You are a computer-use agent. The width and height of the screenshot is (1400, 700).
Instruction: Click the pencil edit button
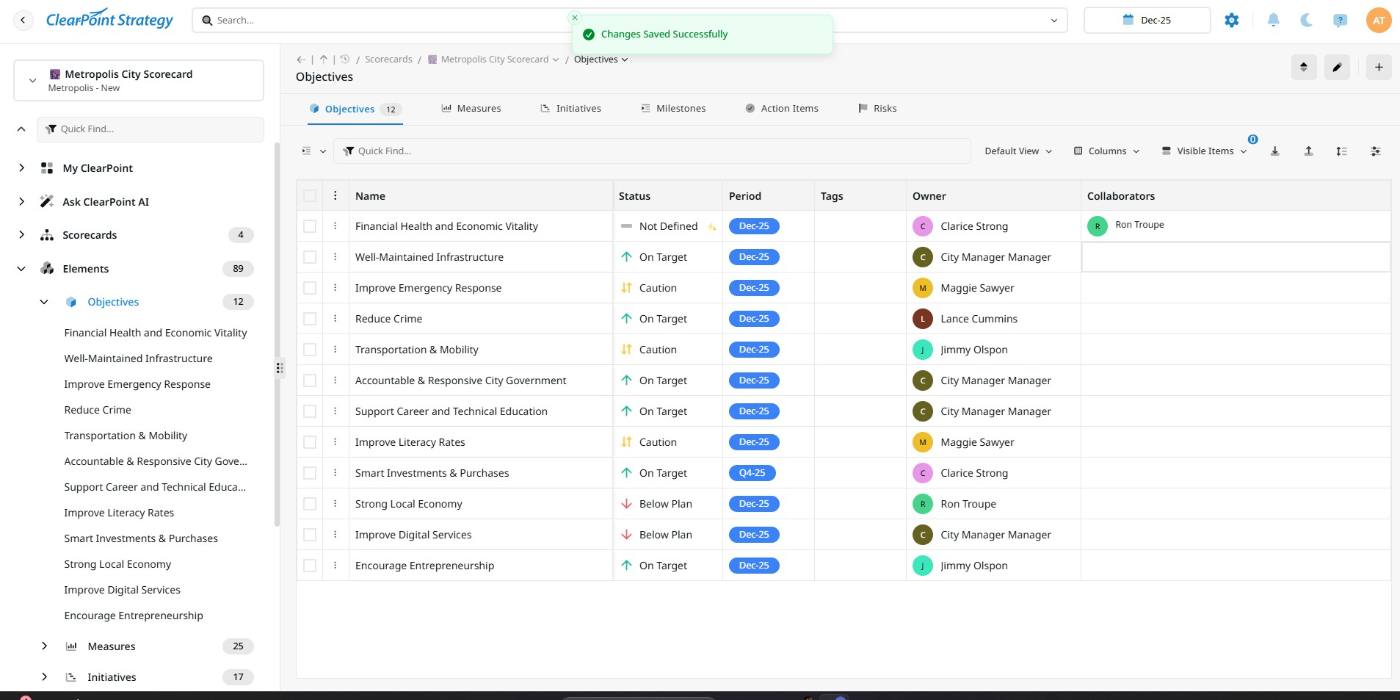tap(1337, 67)
